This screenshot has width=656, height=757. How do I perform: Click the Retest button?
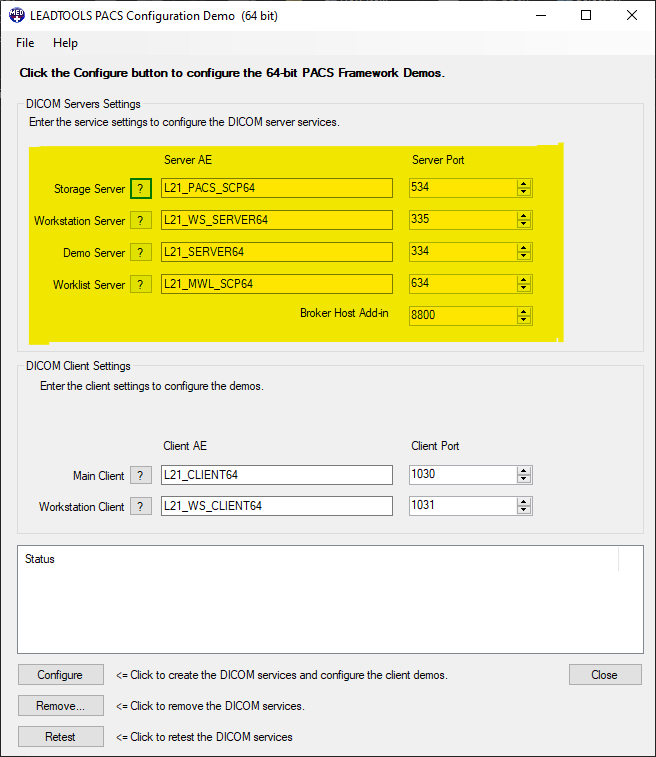click(61, 736)
